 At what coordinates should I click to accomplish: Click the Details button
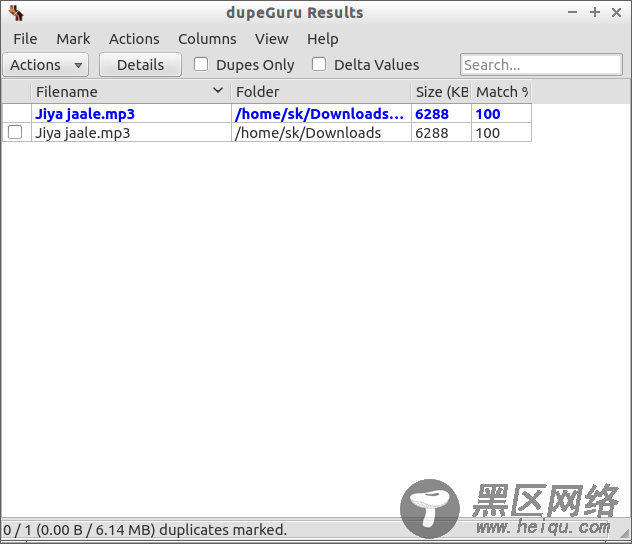click(140, 65)
